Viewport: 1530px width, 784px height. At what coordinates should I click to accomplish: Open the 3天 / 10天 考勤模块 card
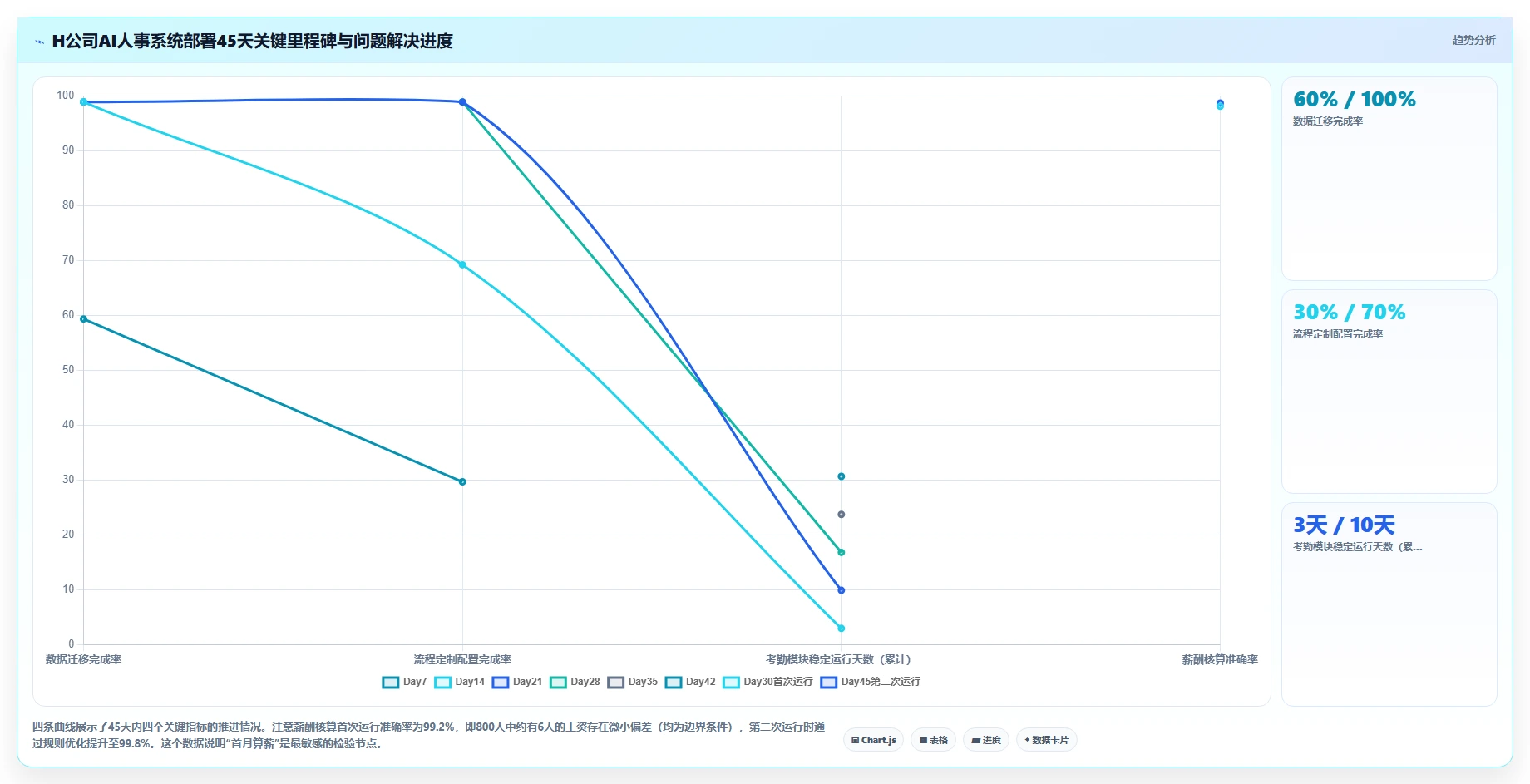point(1389,604)
